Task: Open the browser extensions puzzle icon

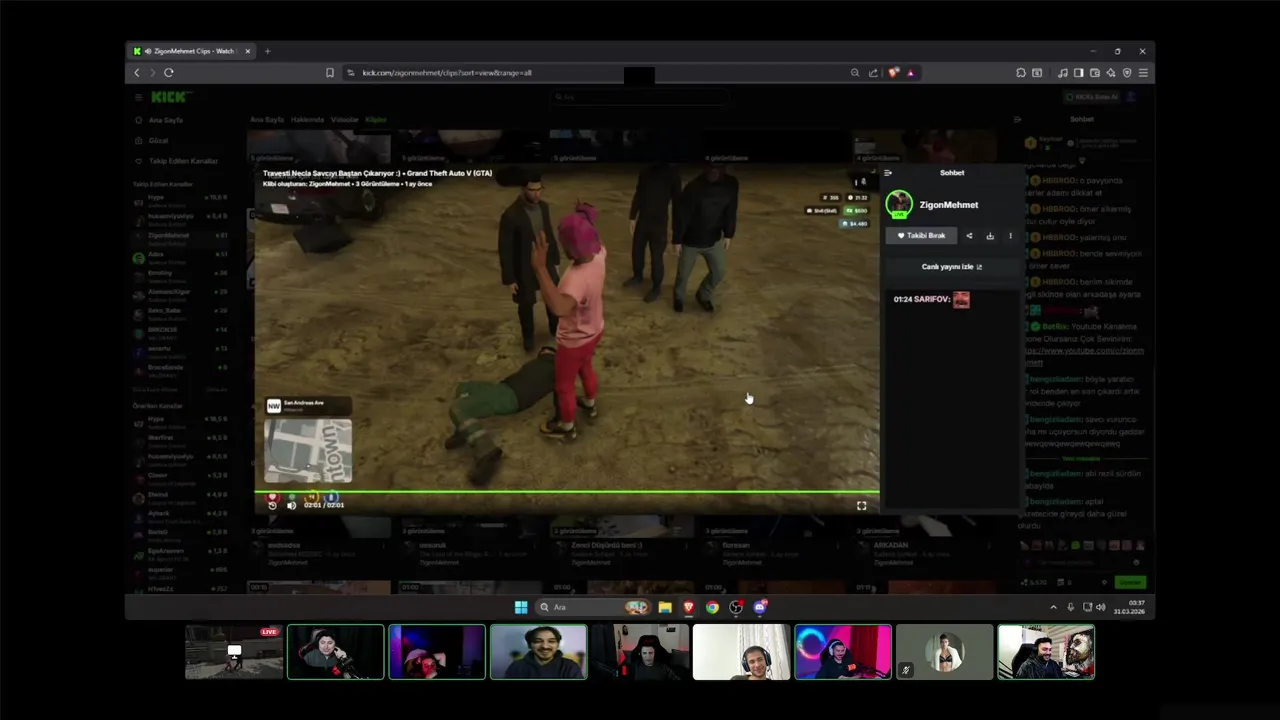Action: (1021, 73)
